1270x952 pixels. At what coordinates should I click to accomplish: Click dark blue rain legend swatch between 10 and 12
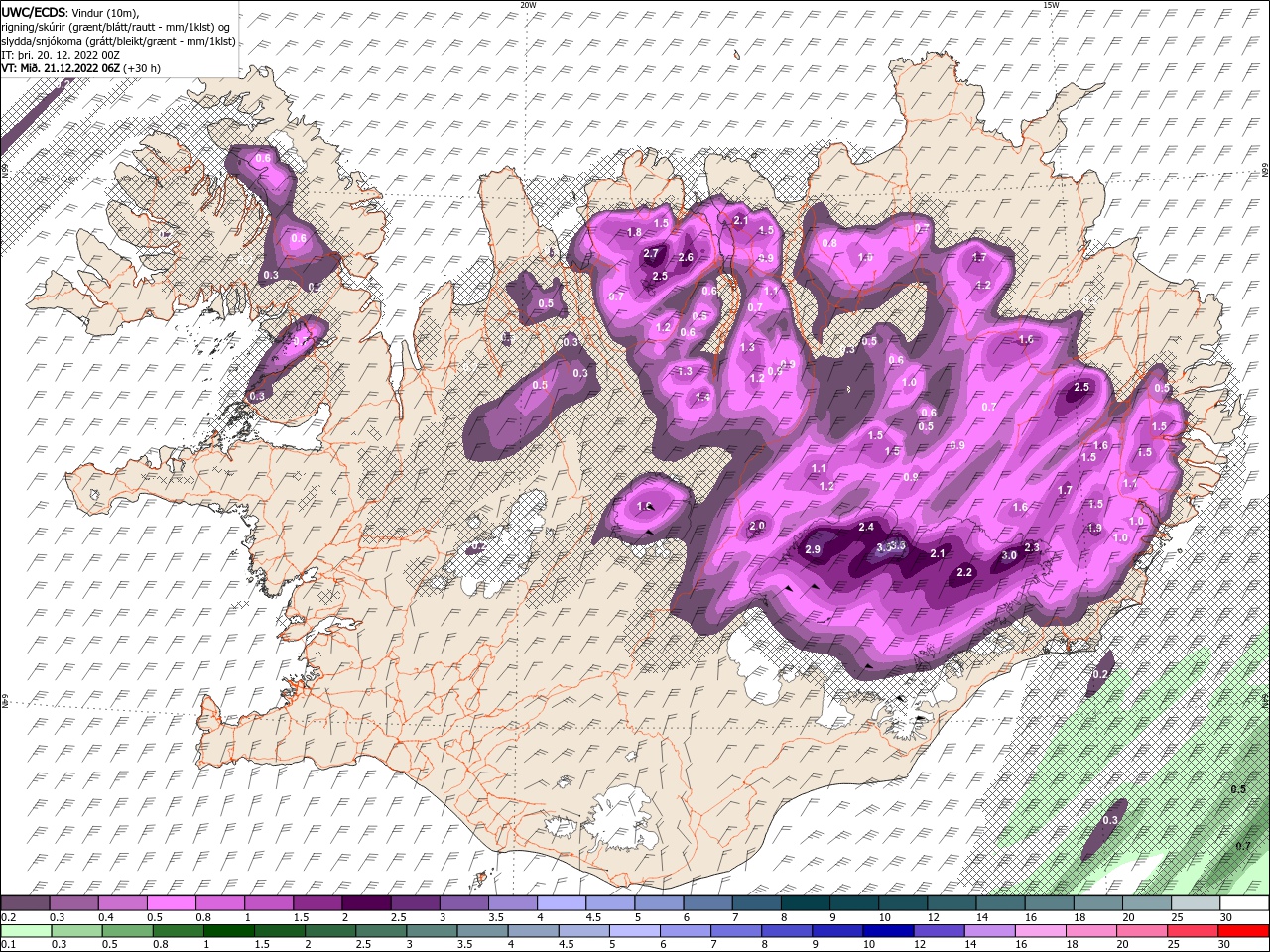pyautogui.click(x=888, y=931)
